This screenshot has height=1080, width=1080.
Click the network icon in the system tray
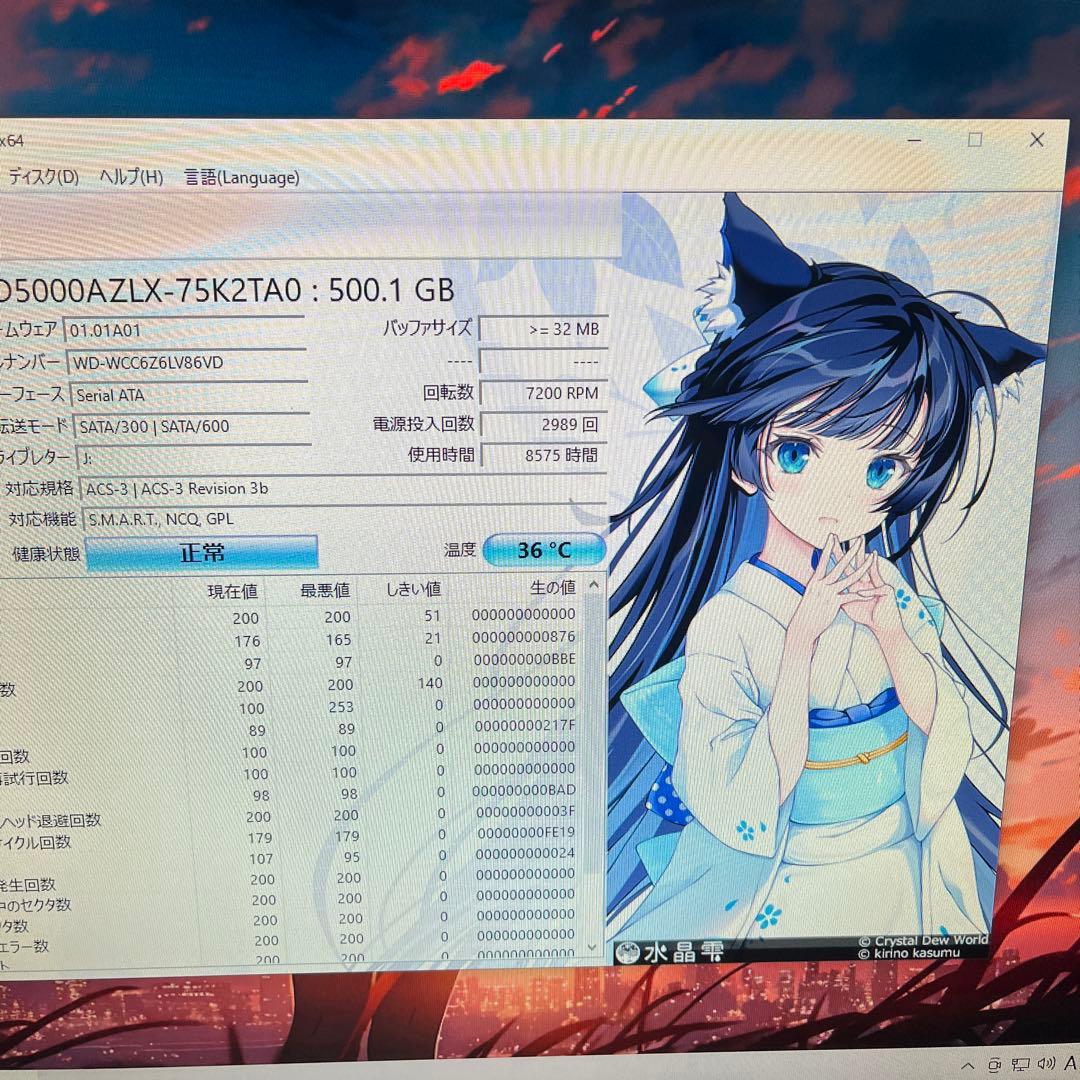click(1020, 1064)
